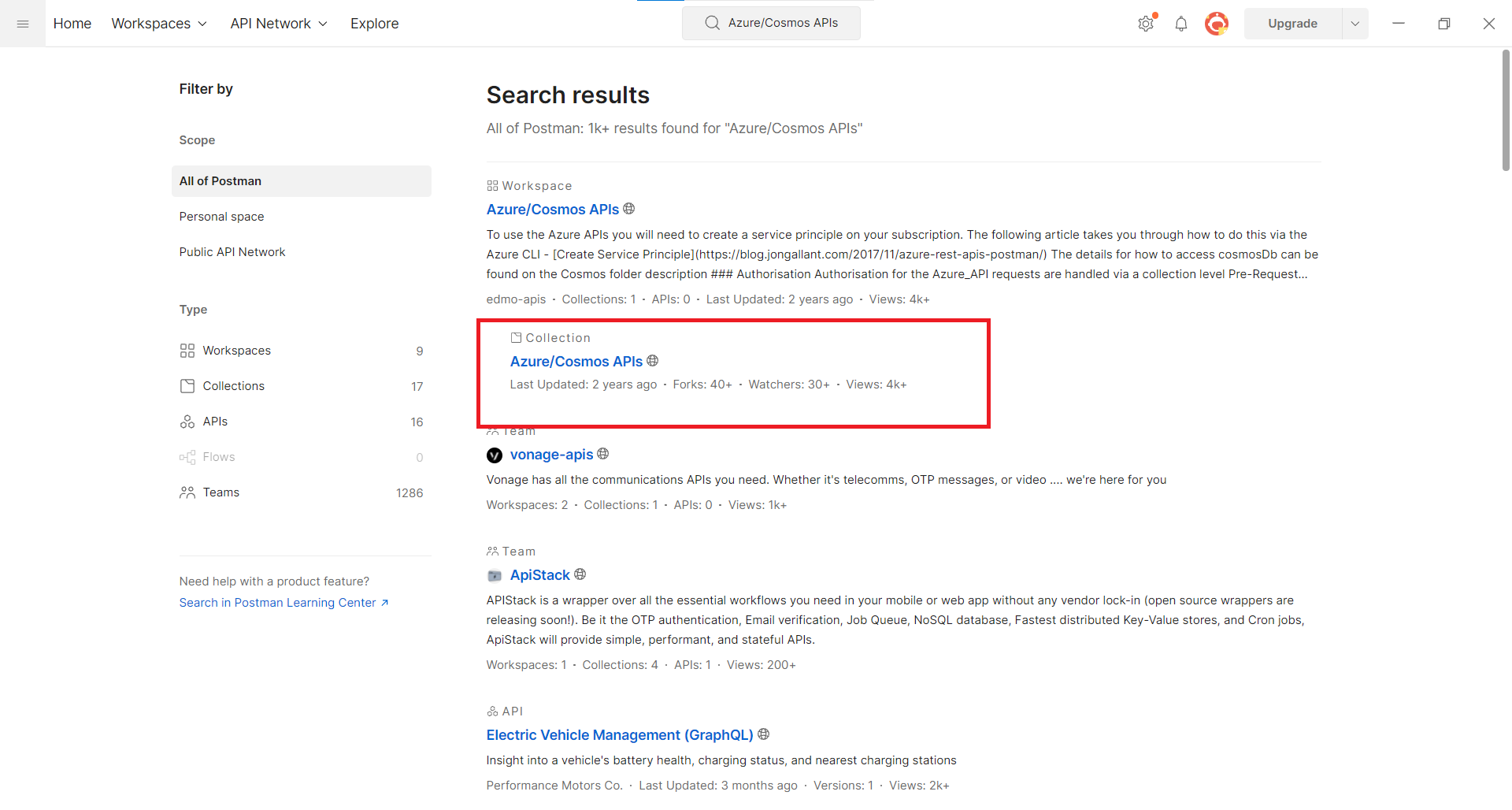Open the Azure/Cosmos APIs collection result
Screen dimensions: 1512x810
[576, 362]
